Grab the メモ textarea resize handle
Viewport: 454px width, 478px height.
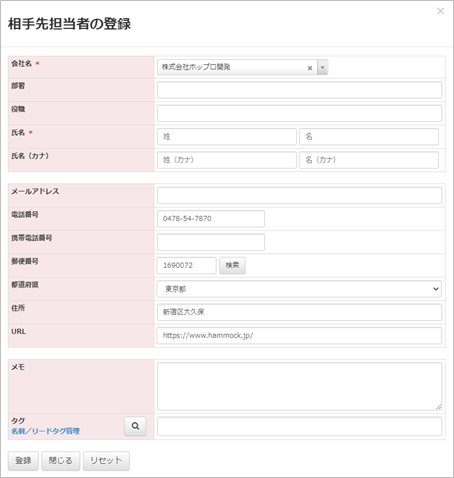[x=439, y=407]
